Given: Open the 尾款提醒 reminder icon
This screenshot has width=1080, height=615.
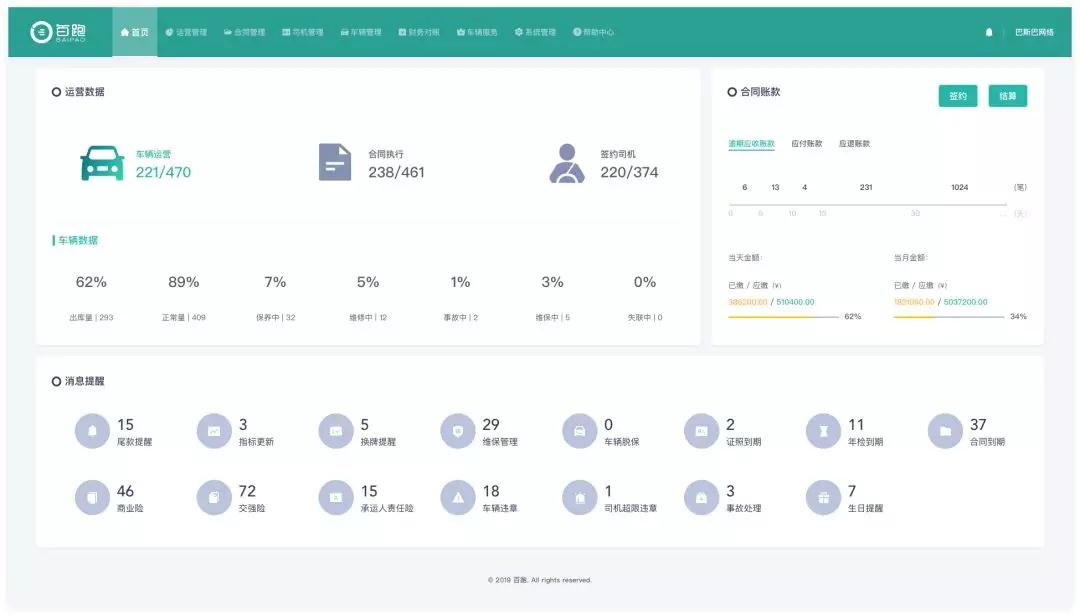Looking at the screenshot, I should tap(92, 431).
